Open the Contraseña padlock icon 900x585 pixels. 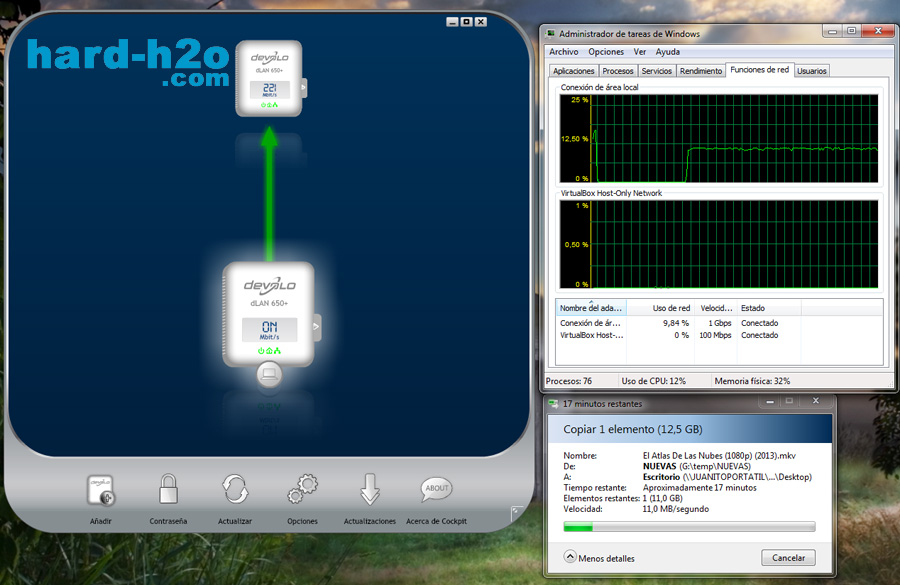pos(168,489)
